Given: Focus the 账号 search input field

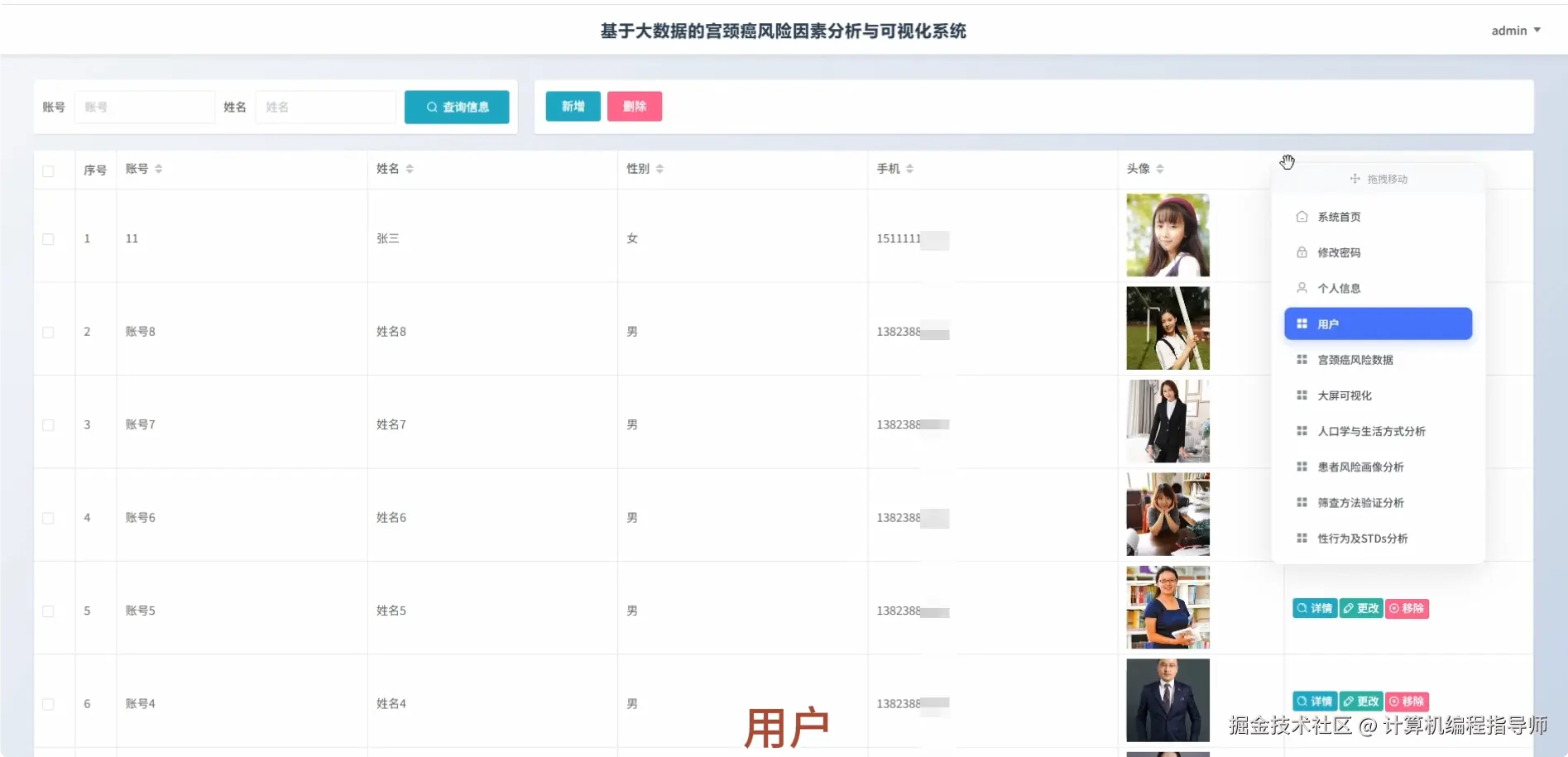Looking at the screenshot, I should 144,107.
